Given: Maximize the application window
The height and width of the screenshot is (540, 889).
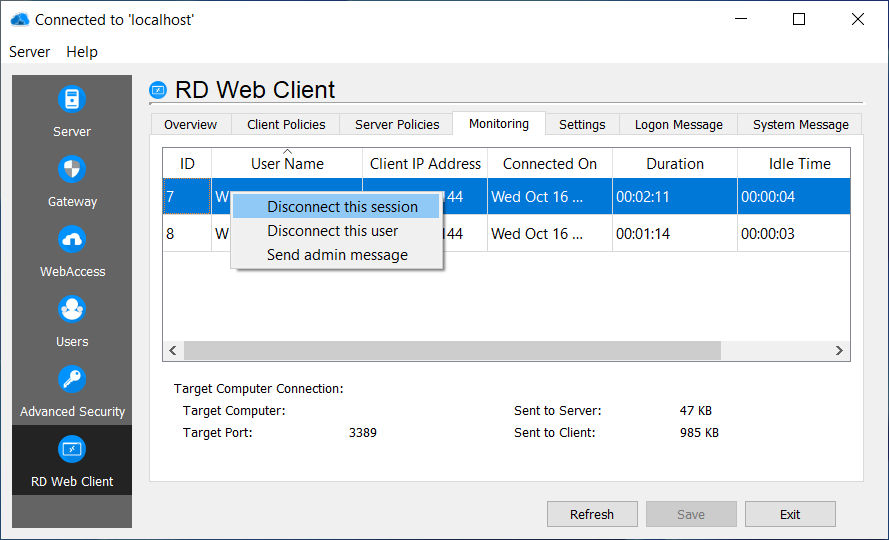Looking at the screenshot, I should [x=799, y=19].
